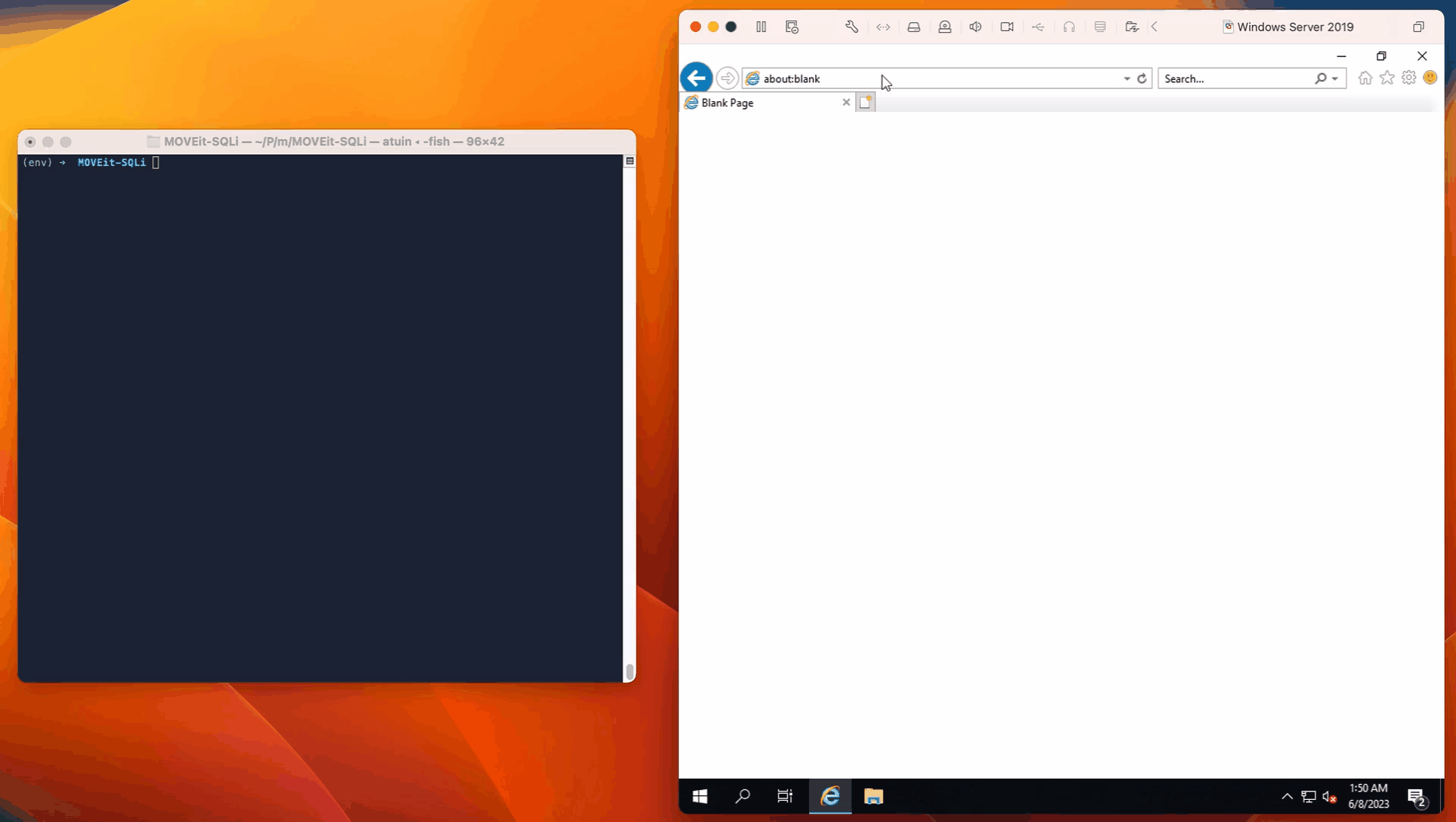Click the taskbar clock showing 1:50 AM
Viewport: 1456px width, 822px height.
[x=1368, y=796]
